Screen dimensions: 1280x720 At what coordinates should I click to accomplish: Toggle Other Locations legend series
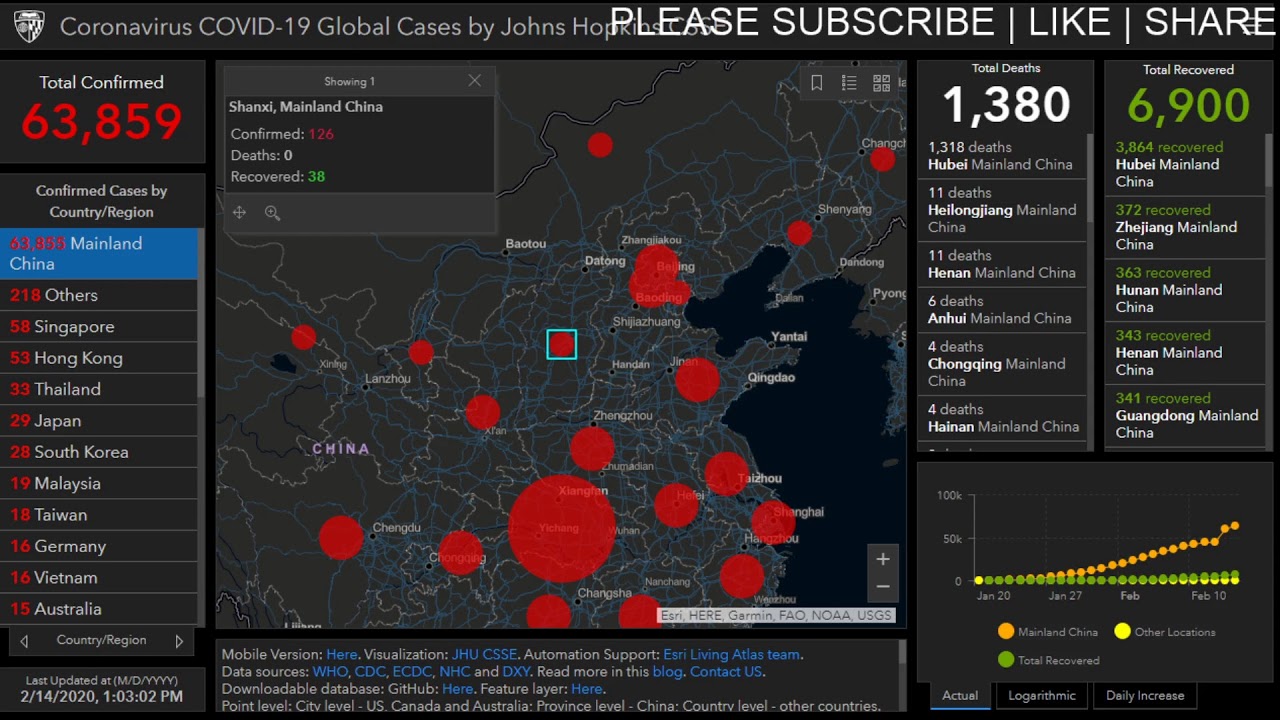coord(1165,632)
